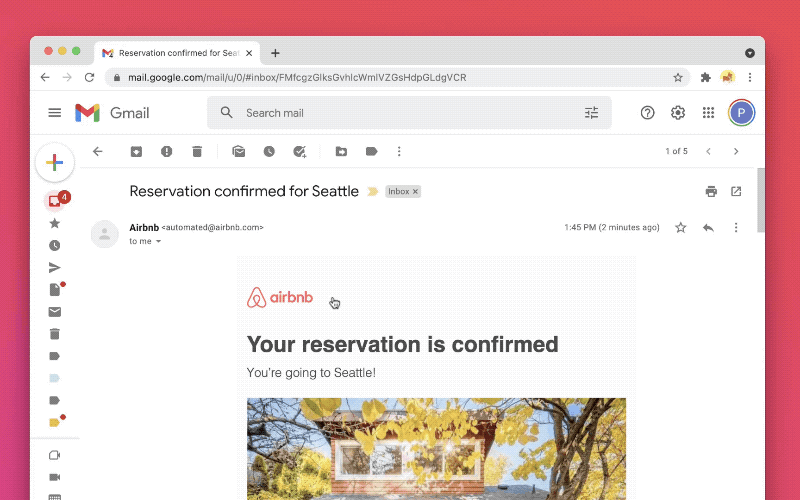Mark the email as unread

click(239, 152)
